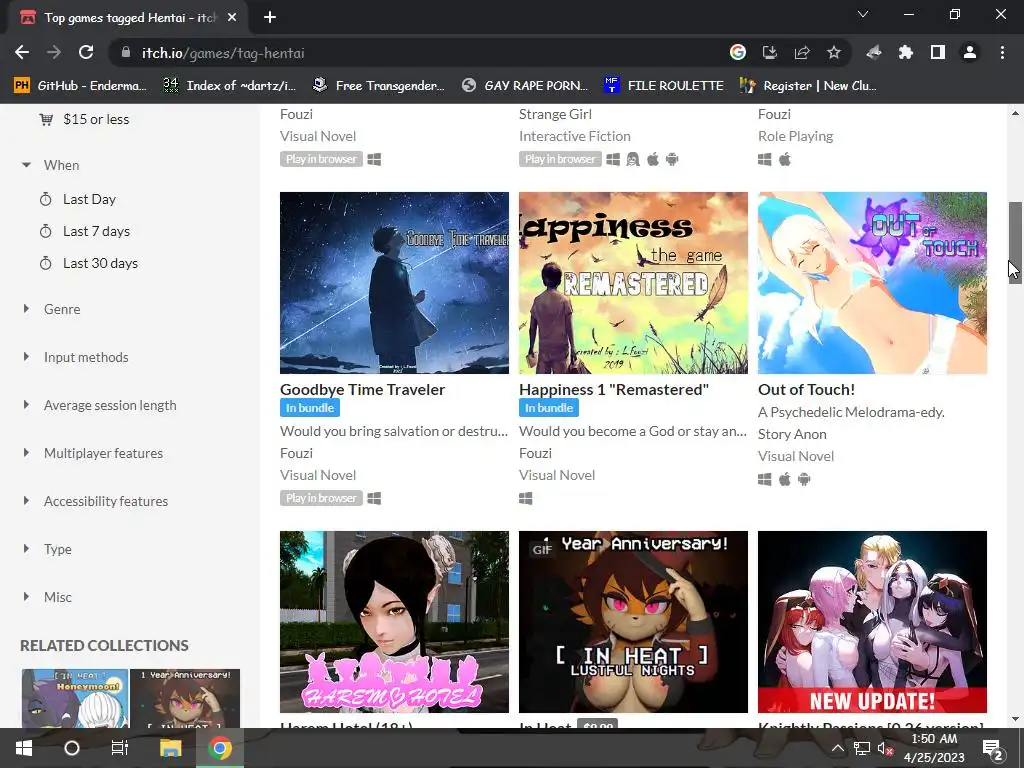This screenshot has height=768, width=1024.
Task: Click the Google icon in address bar
Action: tap(738, 53)
